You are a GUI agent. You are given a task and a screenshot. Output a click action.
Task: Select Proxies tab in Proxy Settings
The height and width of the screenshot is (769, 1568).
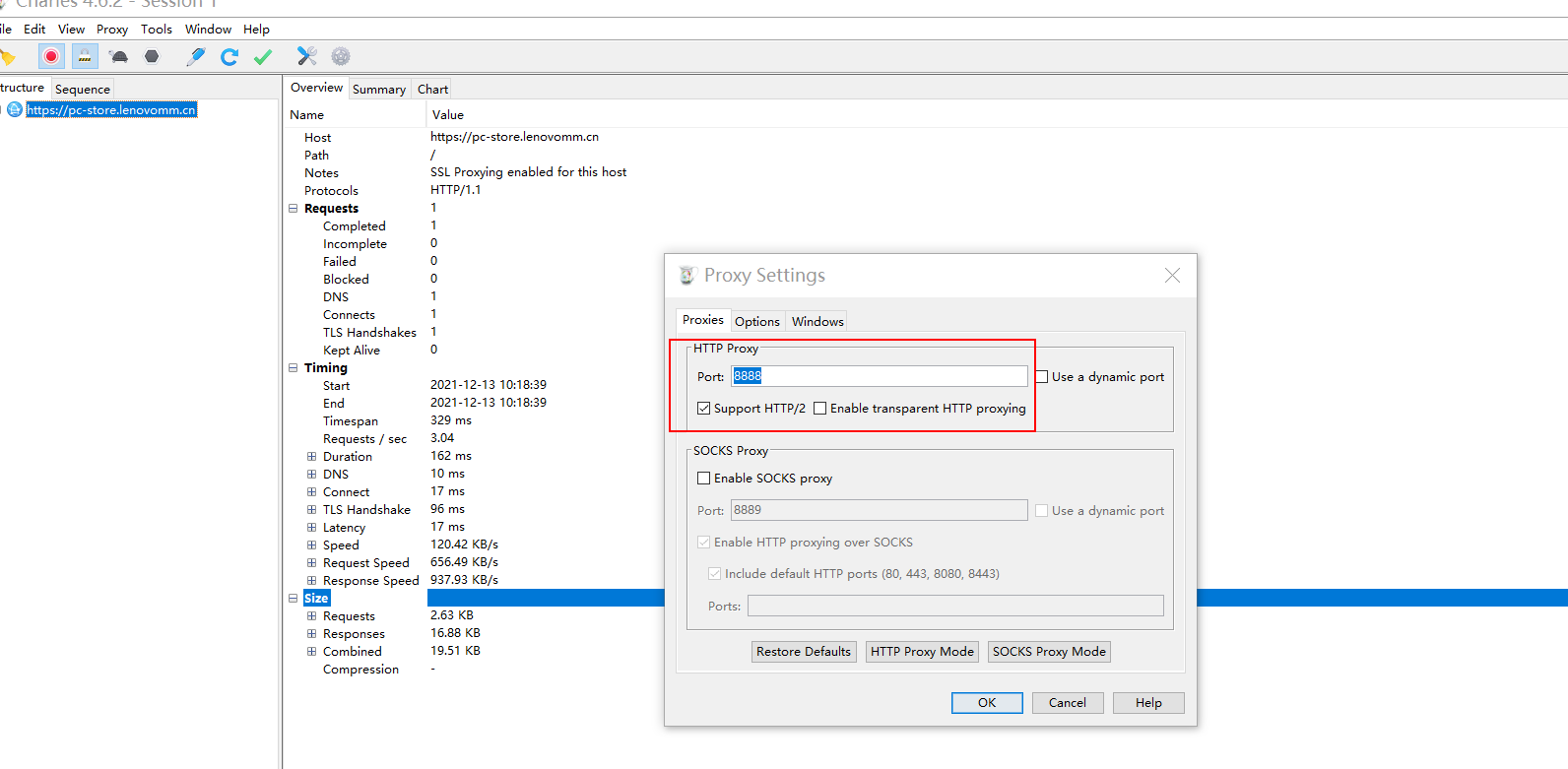[703, 320]
